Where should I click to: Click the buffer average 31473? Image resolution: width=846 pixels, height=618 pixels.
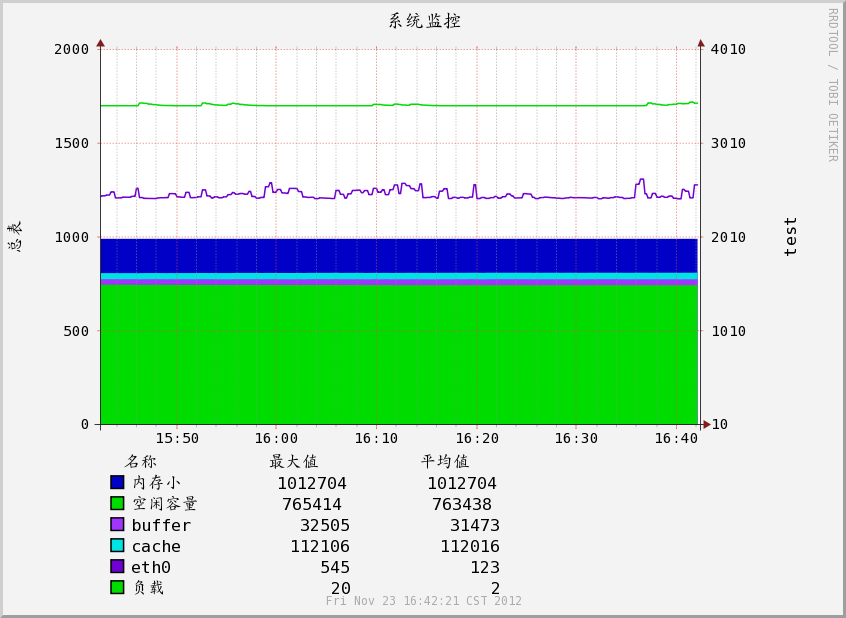click(x=475, y=525)
